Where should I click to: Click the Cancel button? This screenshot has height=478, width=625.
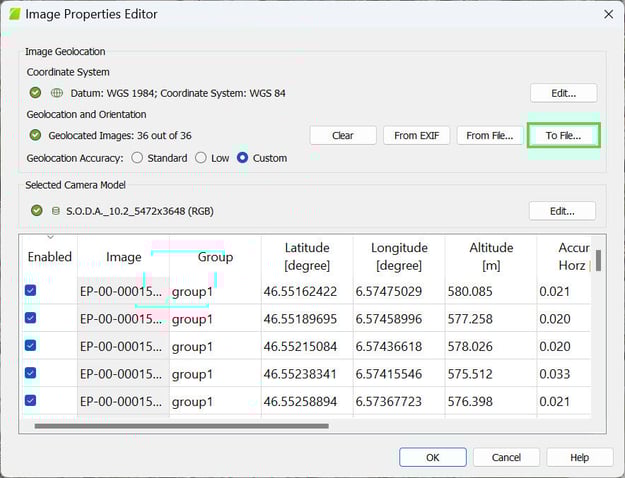(506, 457)
